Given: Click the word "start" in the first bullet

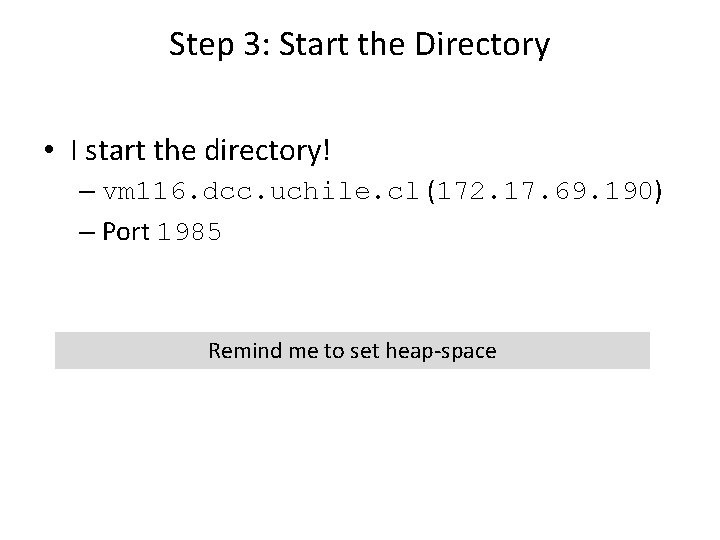Looking at the screenshot, I should (114, 151).
